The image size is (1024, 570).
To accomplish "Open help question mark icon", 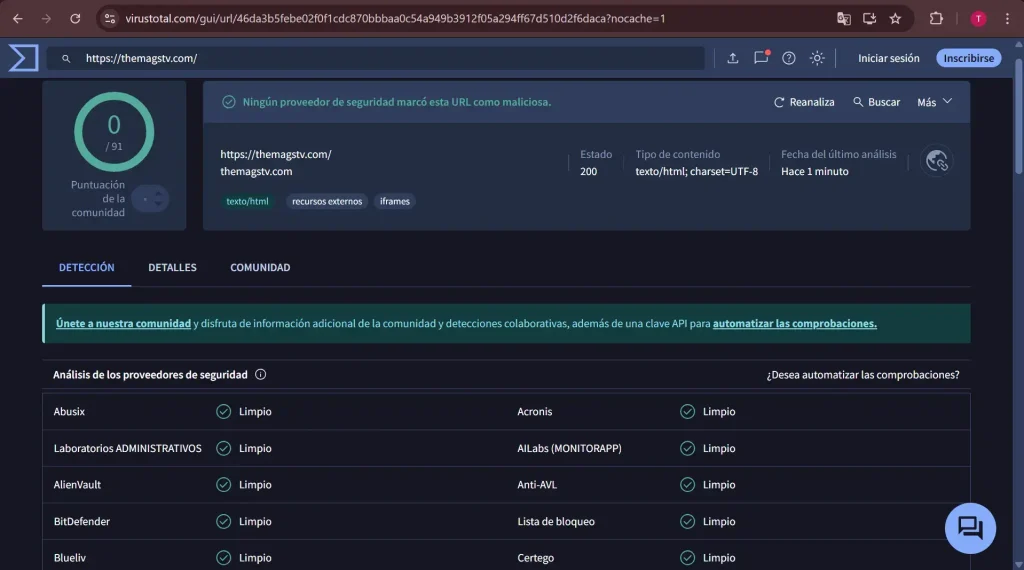I will point(789,58).
